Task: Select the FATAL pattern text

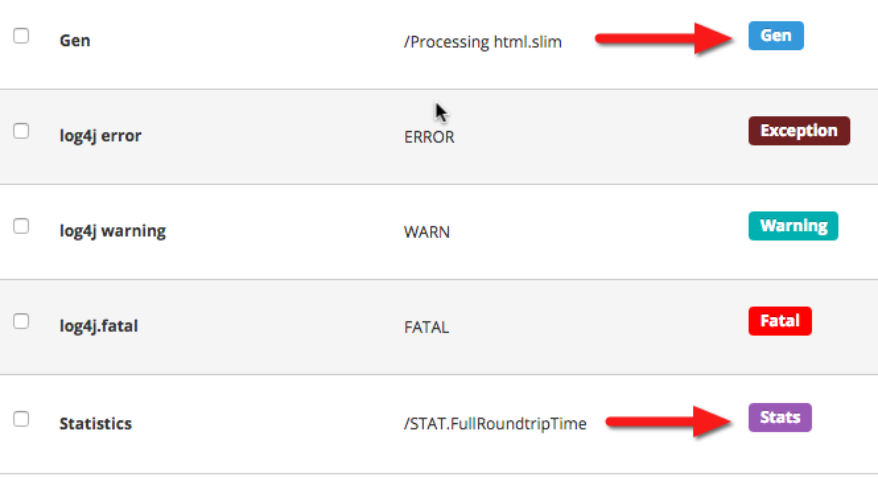Action: click(x=427, y=327)
